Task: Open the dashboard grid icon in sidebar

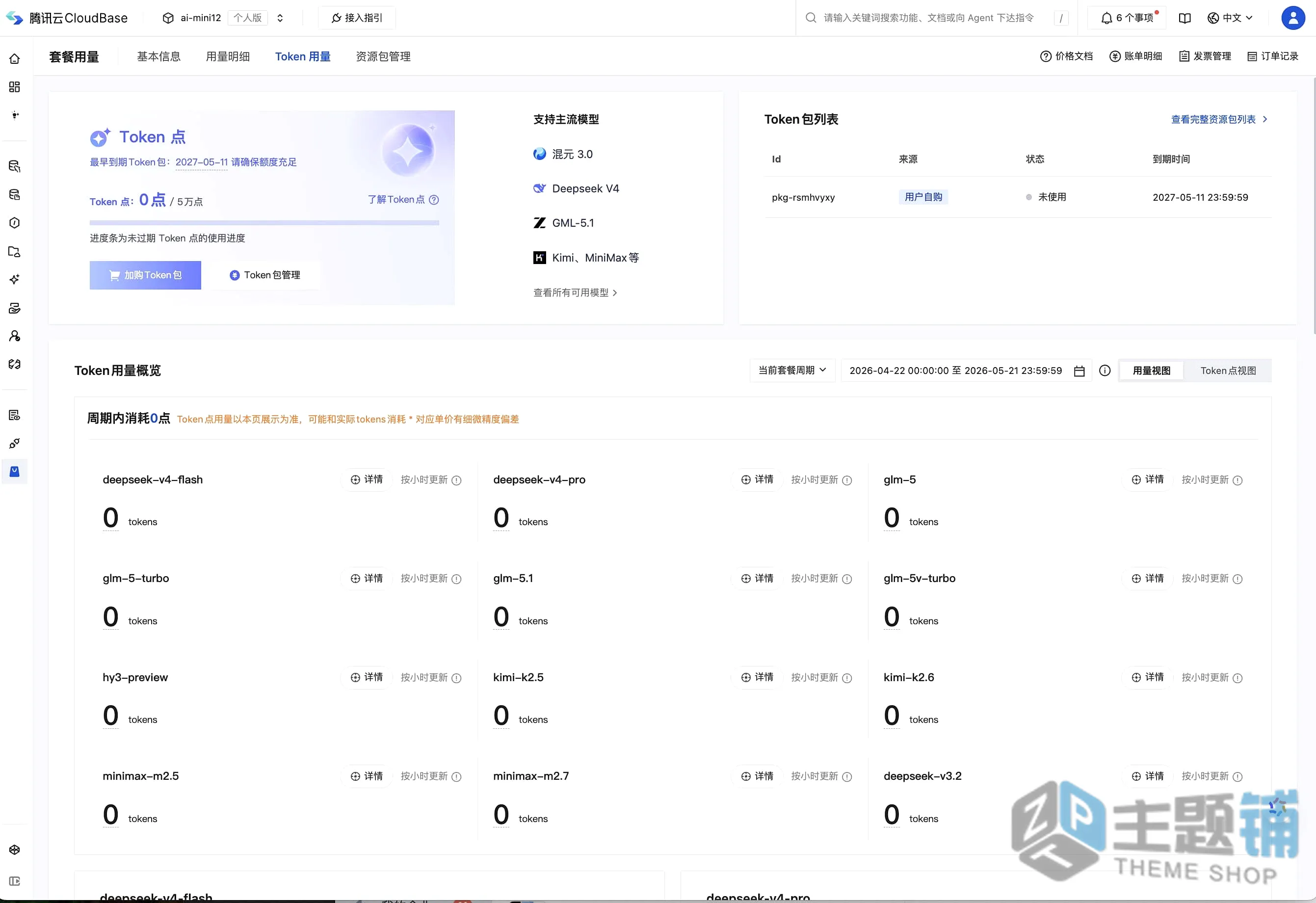Action: (x=15, y=87)
